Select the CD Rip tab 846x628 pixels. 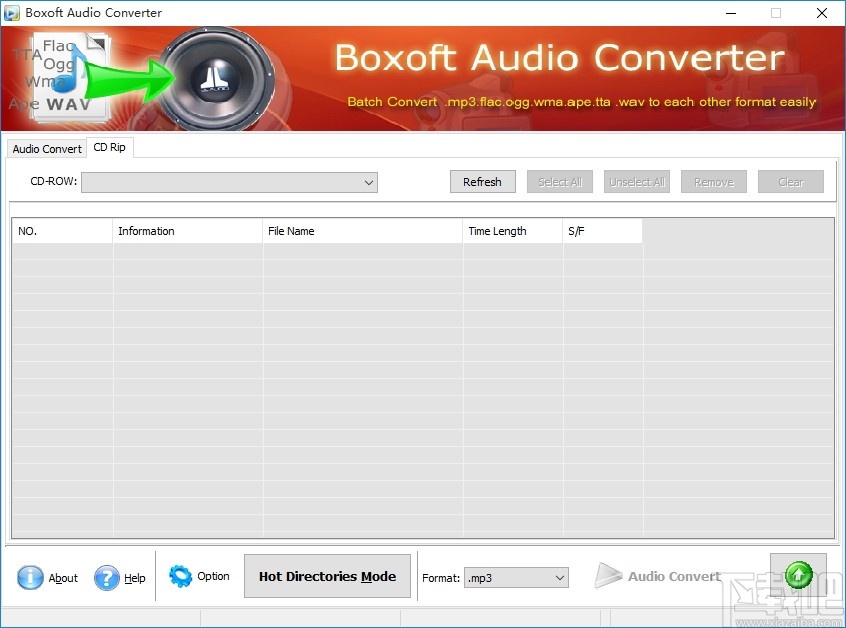tap(110, 146)
